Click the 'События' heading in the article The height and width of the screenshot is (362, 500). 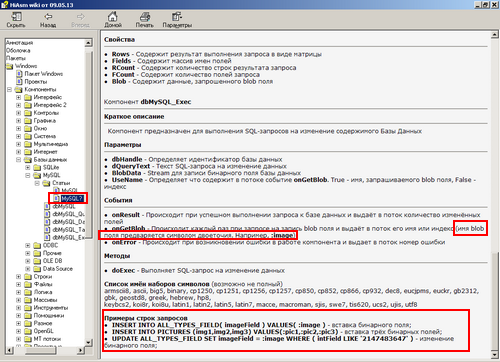(x=118, y=200)
